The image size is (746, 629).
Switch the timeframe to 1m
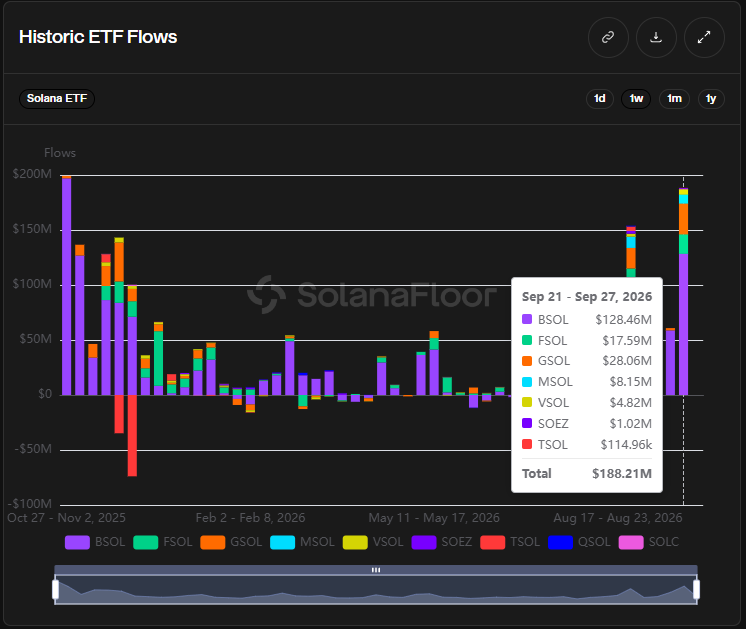click(x=674, y=98)
